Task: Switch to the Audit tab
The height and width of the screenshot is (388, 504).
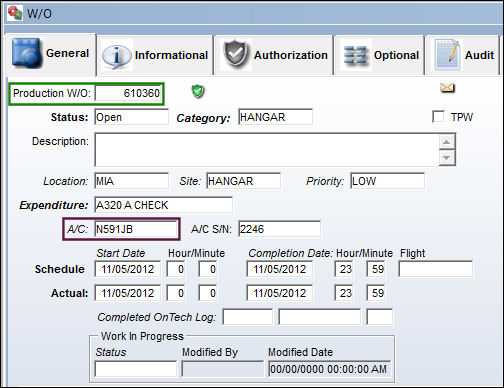Action: click(x=463, y=55)
